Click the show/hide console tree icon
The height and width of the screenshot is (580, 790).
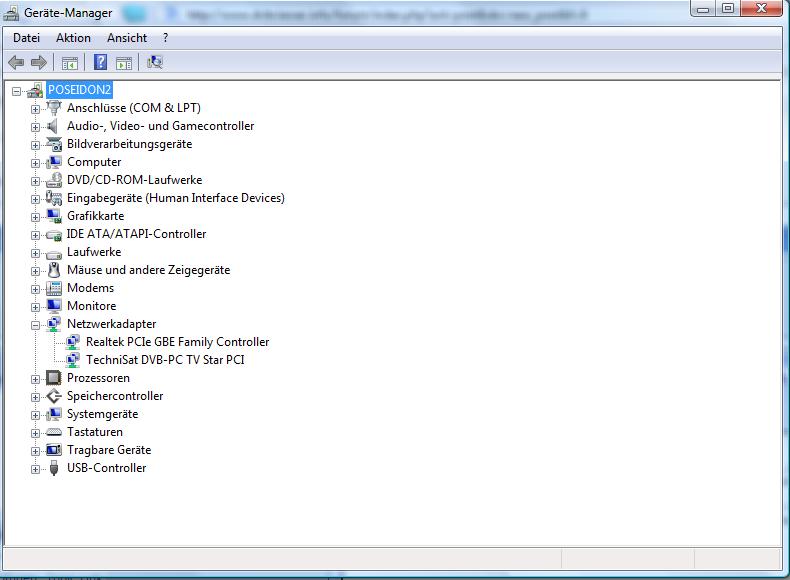click(70, 62)
